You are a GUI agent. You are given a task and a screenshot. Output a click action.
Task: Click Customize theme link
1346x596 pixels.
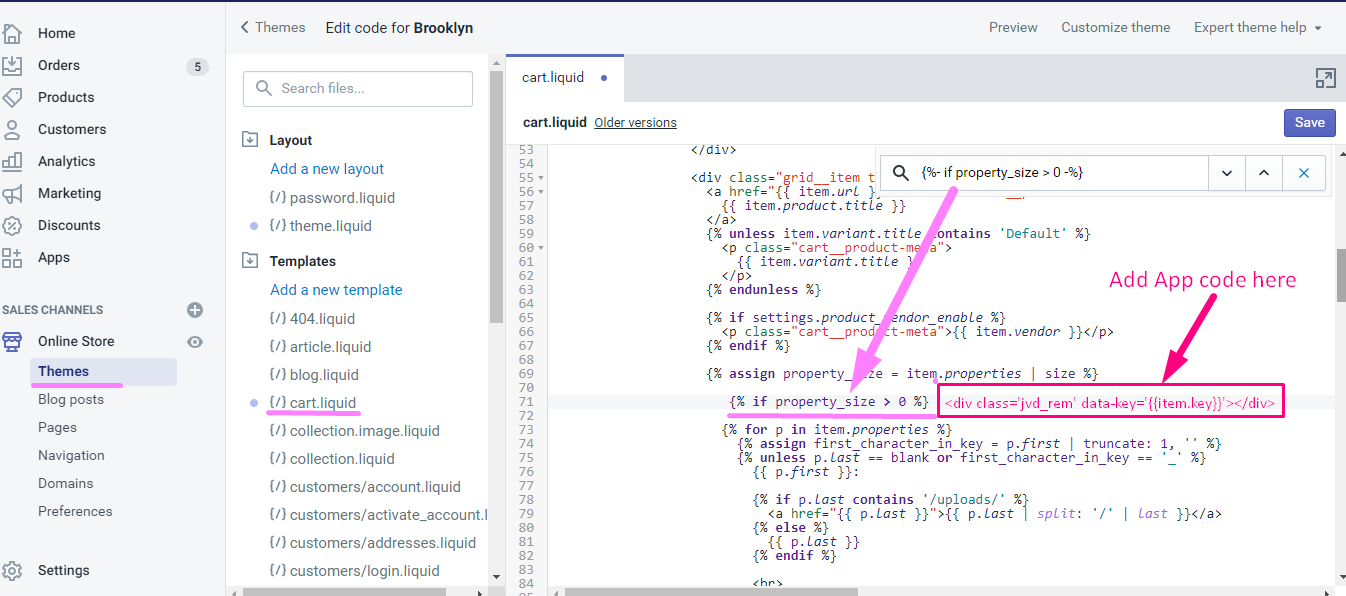(1115, 27)
